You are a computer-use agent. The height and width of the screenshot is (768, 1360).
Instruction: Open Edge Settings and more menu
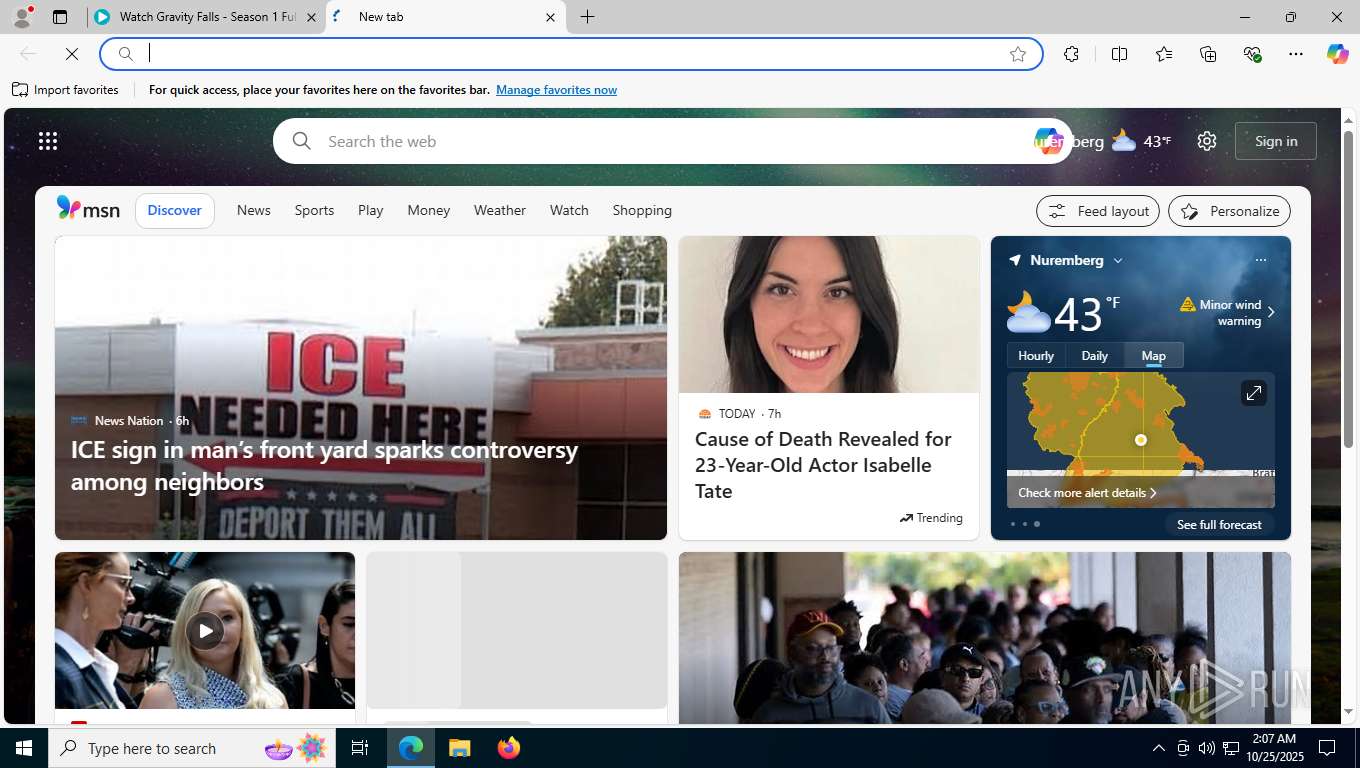(x=1296, y=54)
